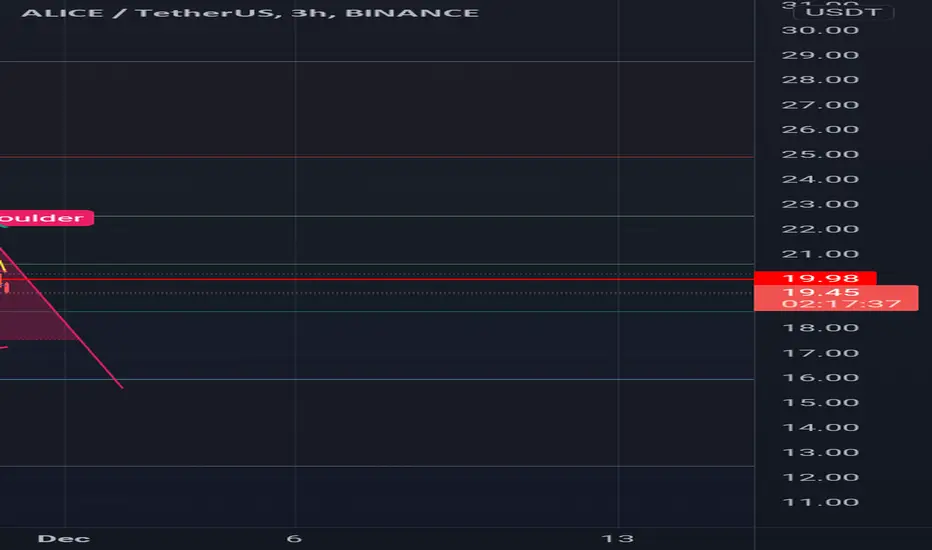Viewport: 932px width, 550px height.
Task: Click the 22.00 price axis value
Action: tap(820, 229)
